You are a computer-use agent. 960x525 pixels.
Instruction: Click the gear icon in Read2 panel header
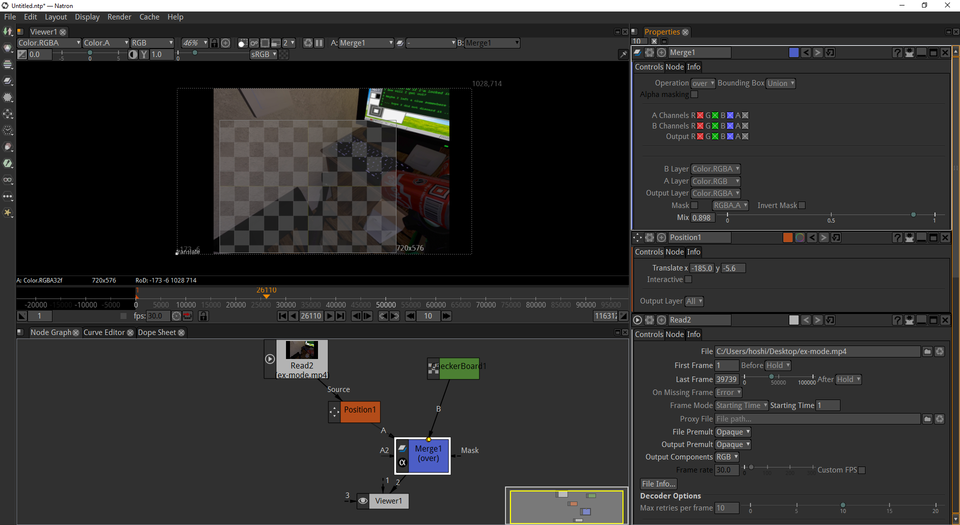click(x=651, y=320)
